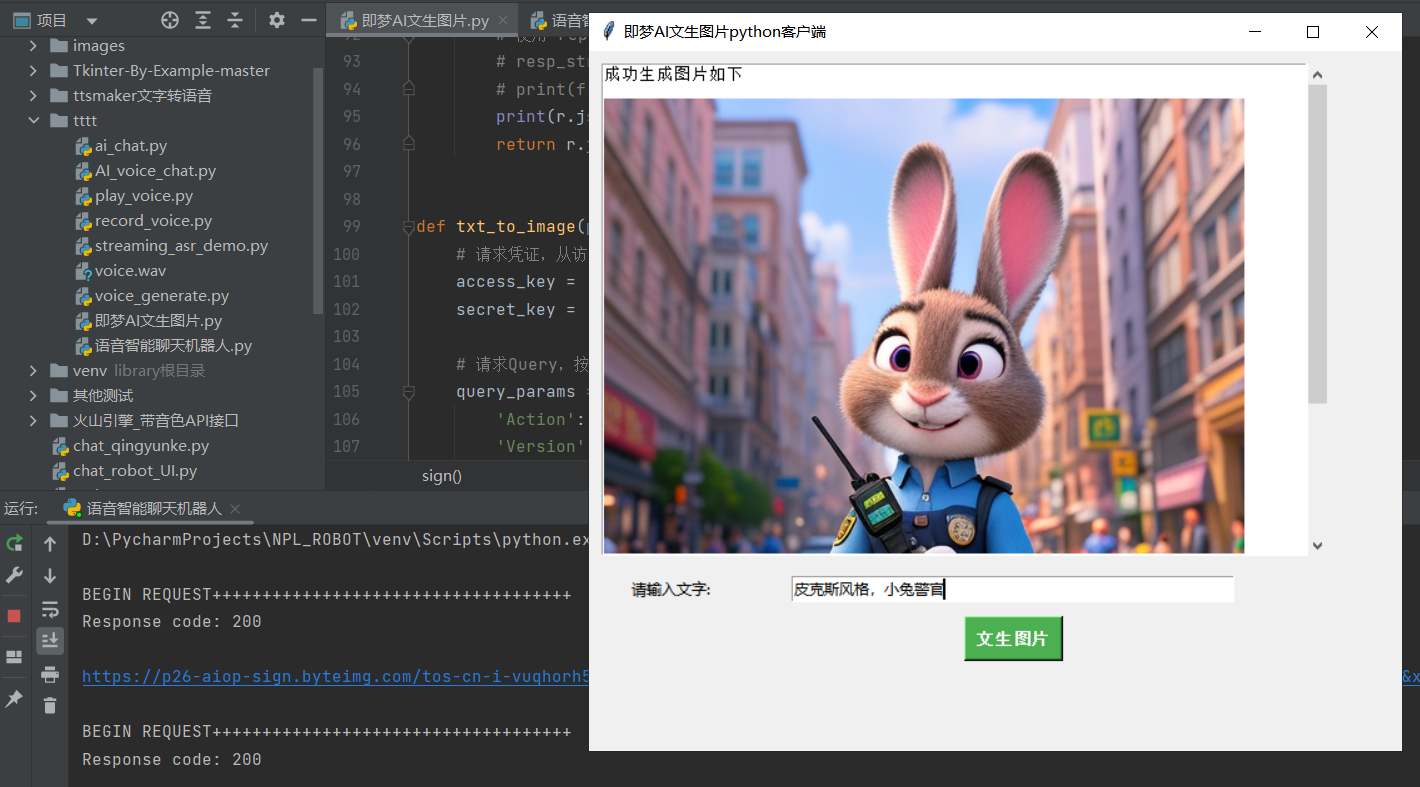Screen dimensions: 1420x787
Task: Open chat_qingyunke.py in the project tree
Action: coord(140,446)
